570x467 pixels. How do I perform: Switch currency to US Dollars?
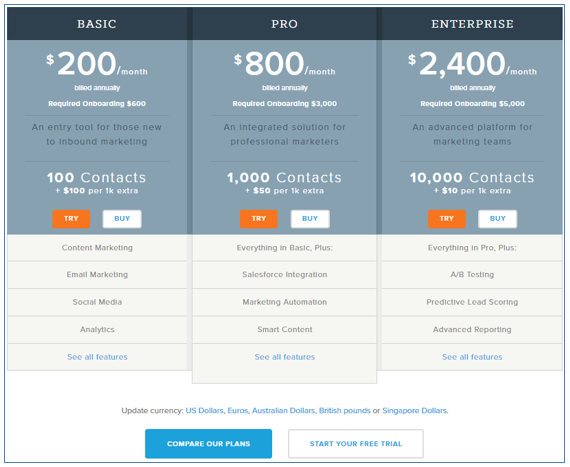point(204,411)
